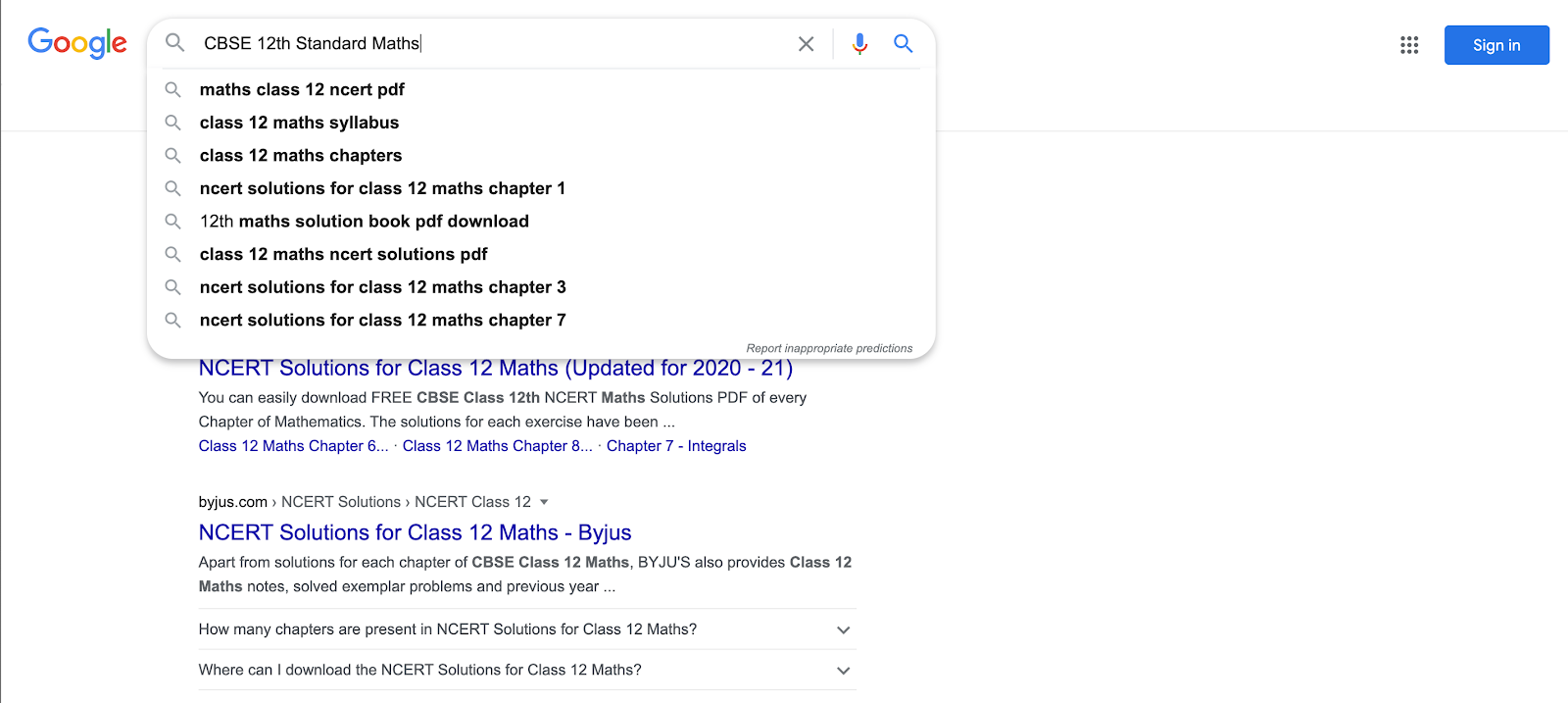Choose 'class 12 maths ncert solutions pdf'
This screenshot has height=703, width=1568.
point(343,254)
